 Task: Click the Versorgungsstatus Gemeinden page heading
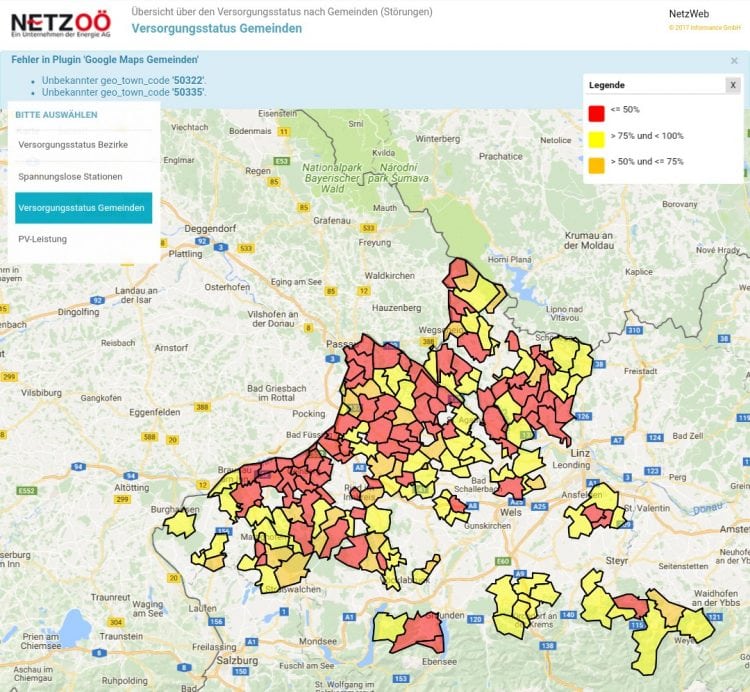[x=216, y=28]
